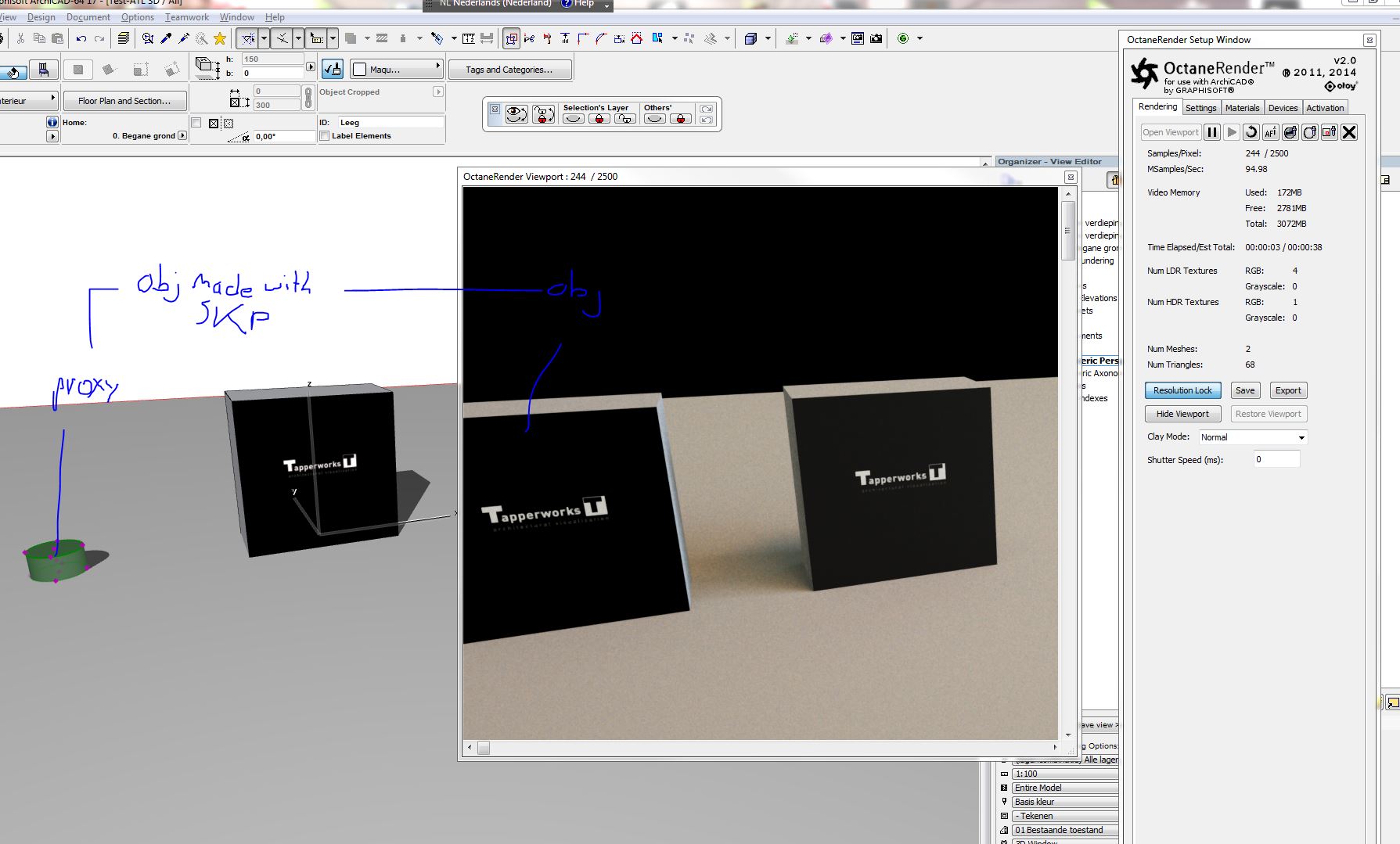This screenshot has height=844, width=1400.
Task: Open the Design menu
Action: coord(41,17)
